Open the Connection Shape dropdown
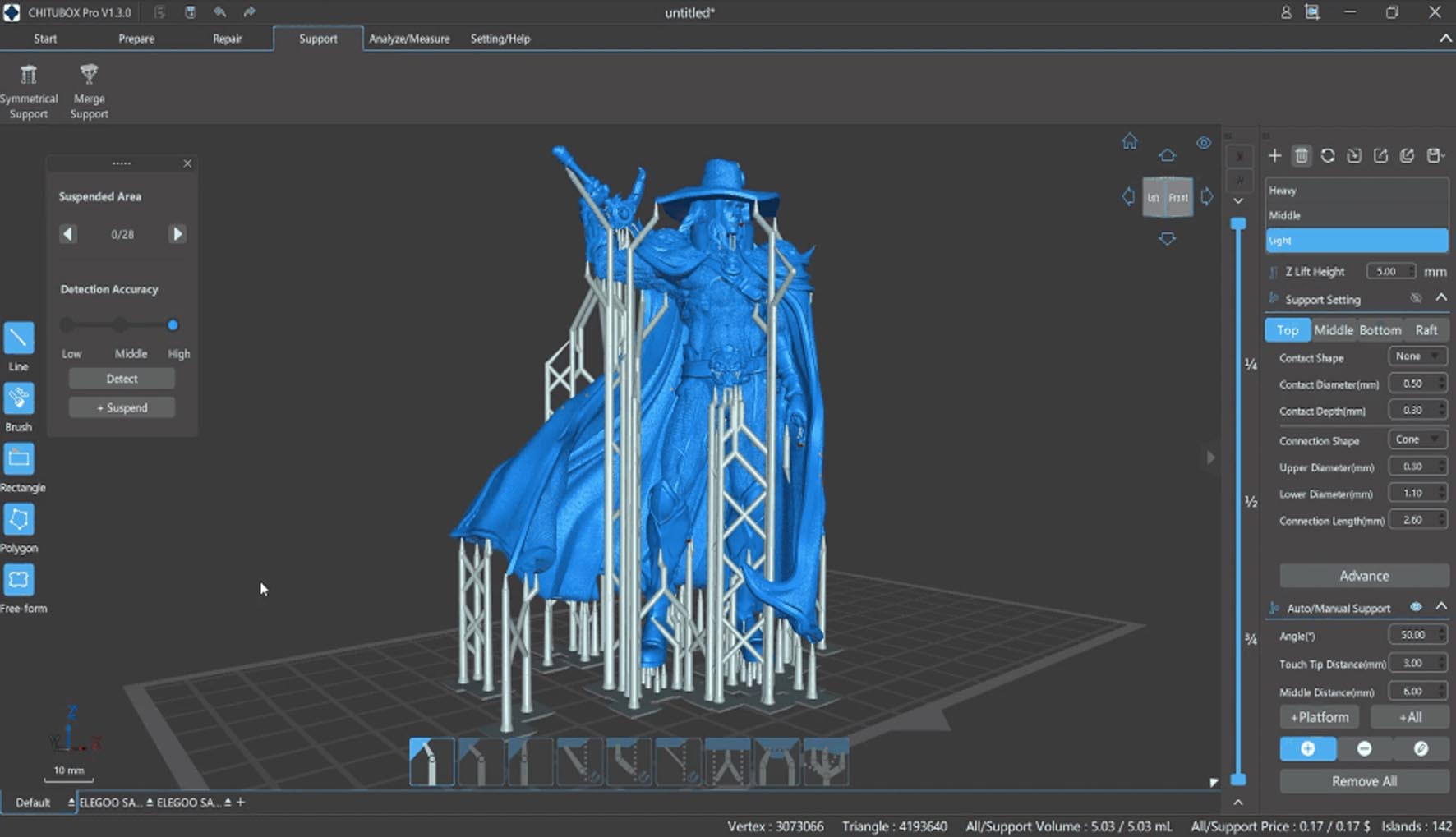 tap(1417, 439)
